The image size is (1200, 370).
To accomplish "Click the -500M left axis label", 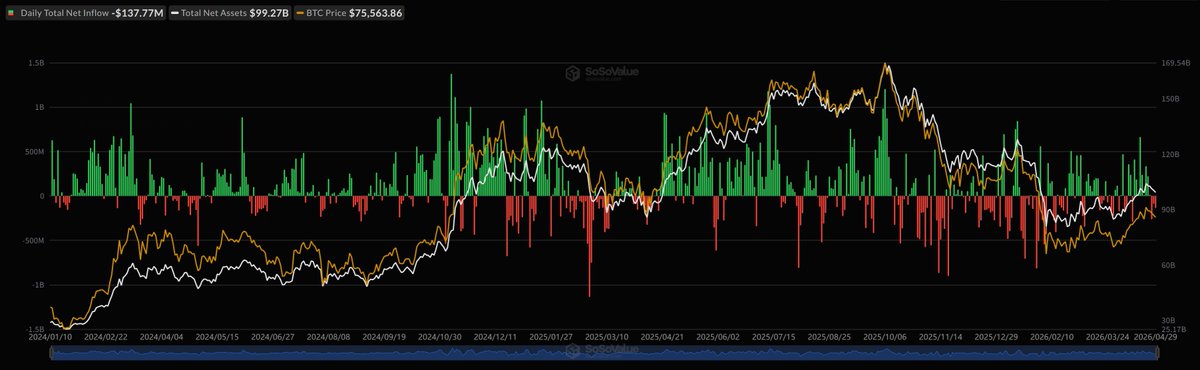I will pyautogui.click(x=32, y=240).
